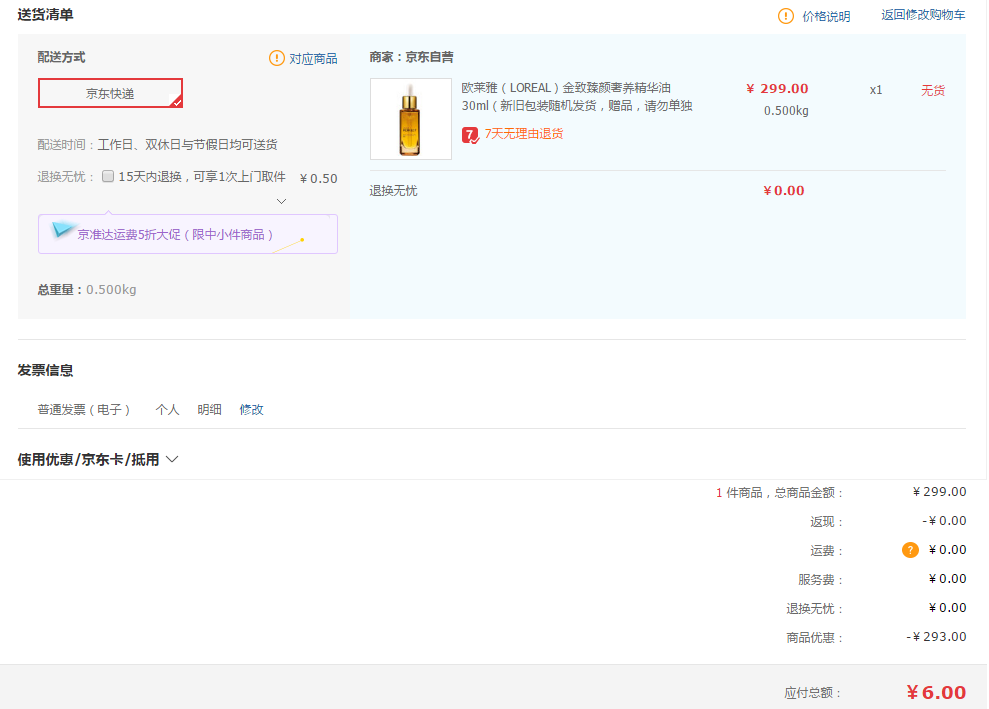
Task: Click the red ¥0.00 退换无忧 amount
Action: click(x=783, y=190)
